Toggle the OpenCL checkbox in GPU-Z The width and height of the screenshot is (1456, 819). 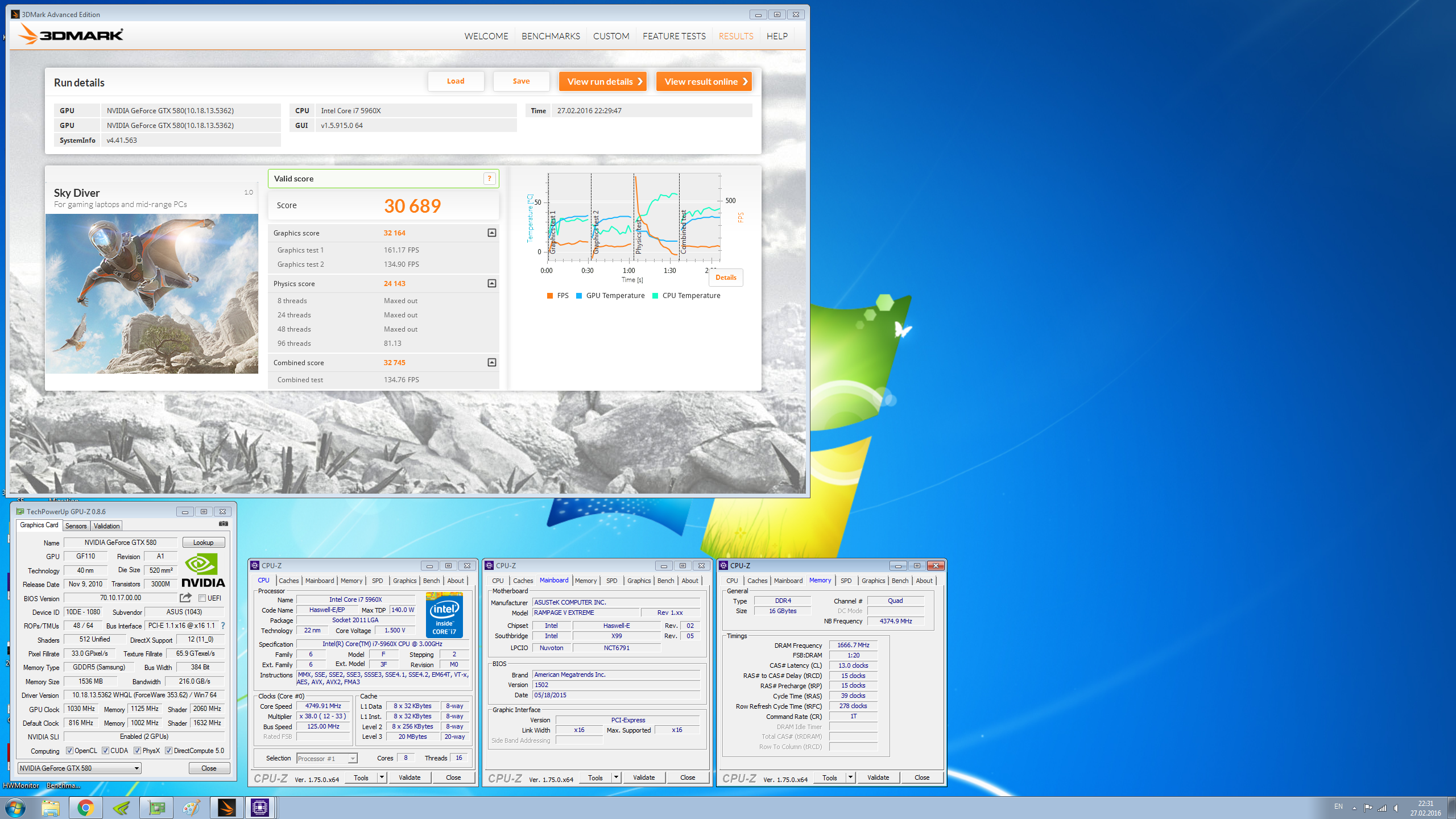click(69, 751)
